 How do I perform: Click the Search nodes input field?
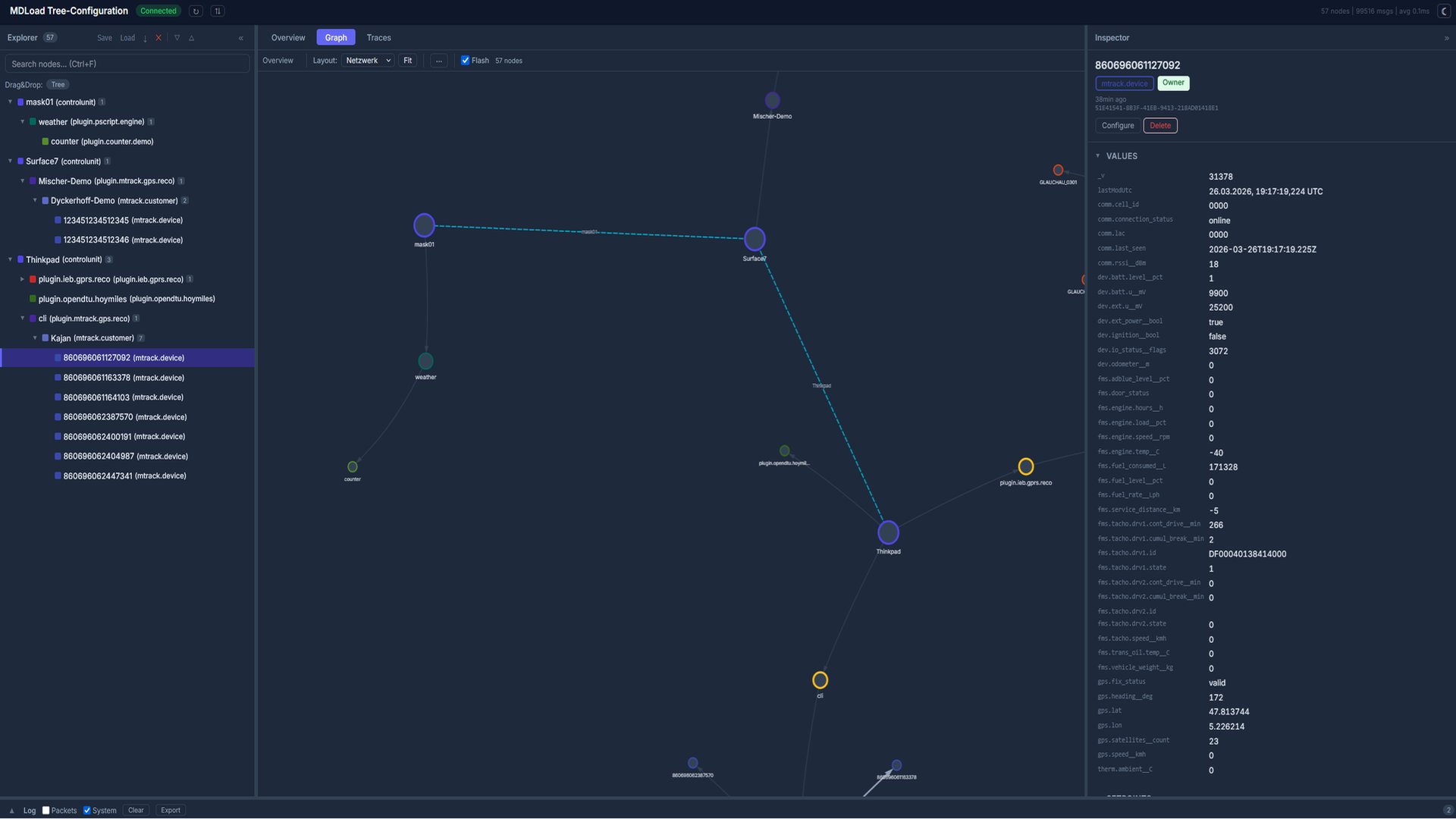click(x=127, y=64)
